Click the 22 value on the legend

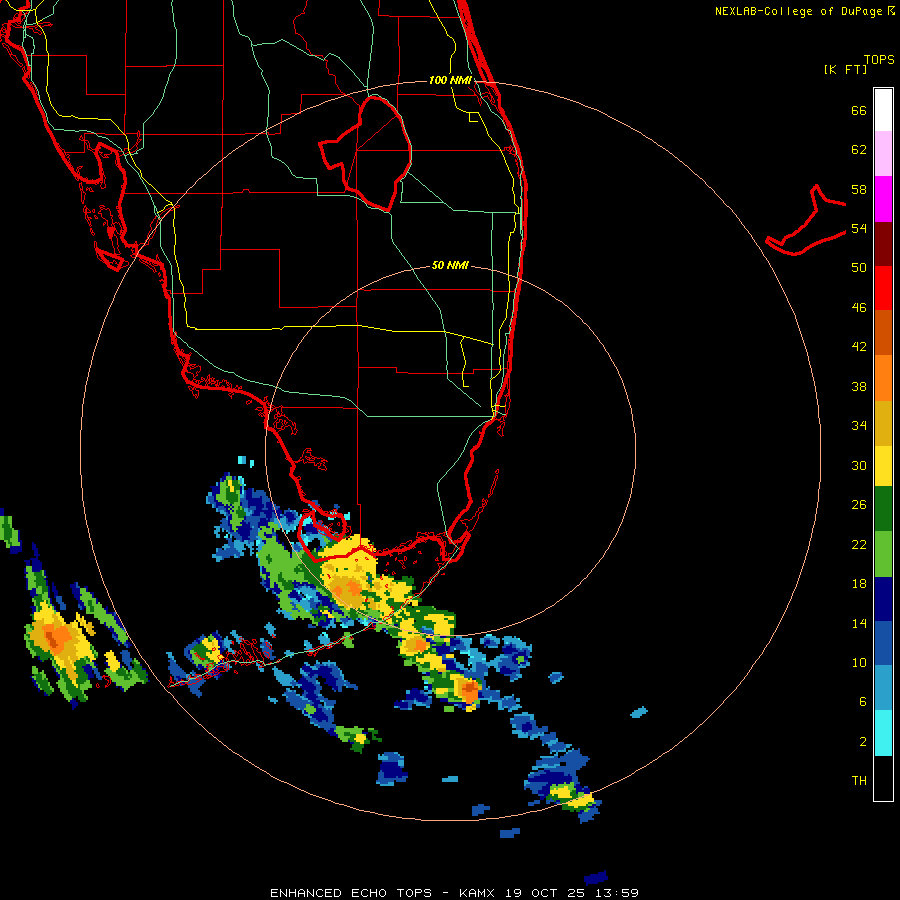(859, 544)
